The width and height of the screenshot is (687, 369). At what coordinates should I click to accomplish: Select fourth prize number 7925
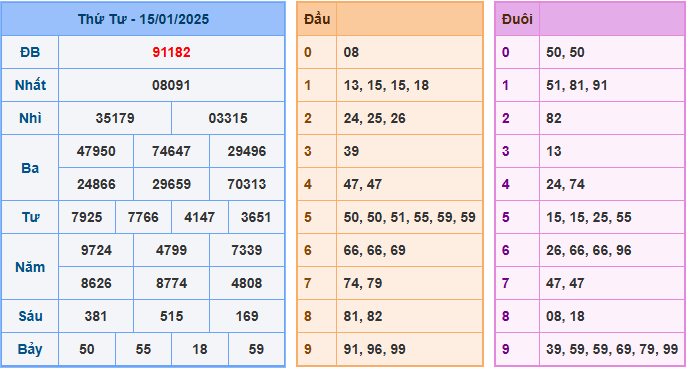[87, 217]
